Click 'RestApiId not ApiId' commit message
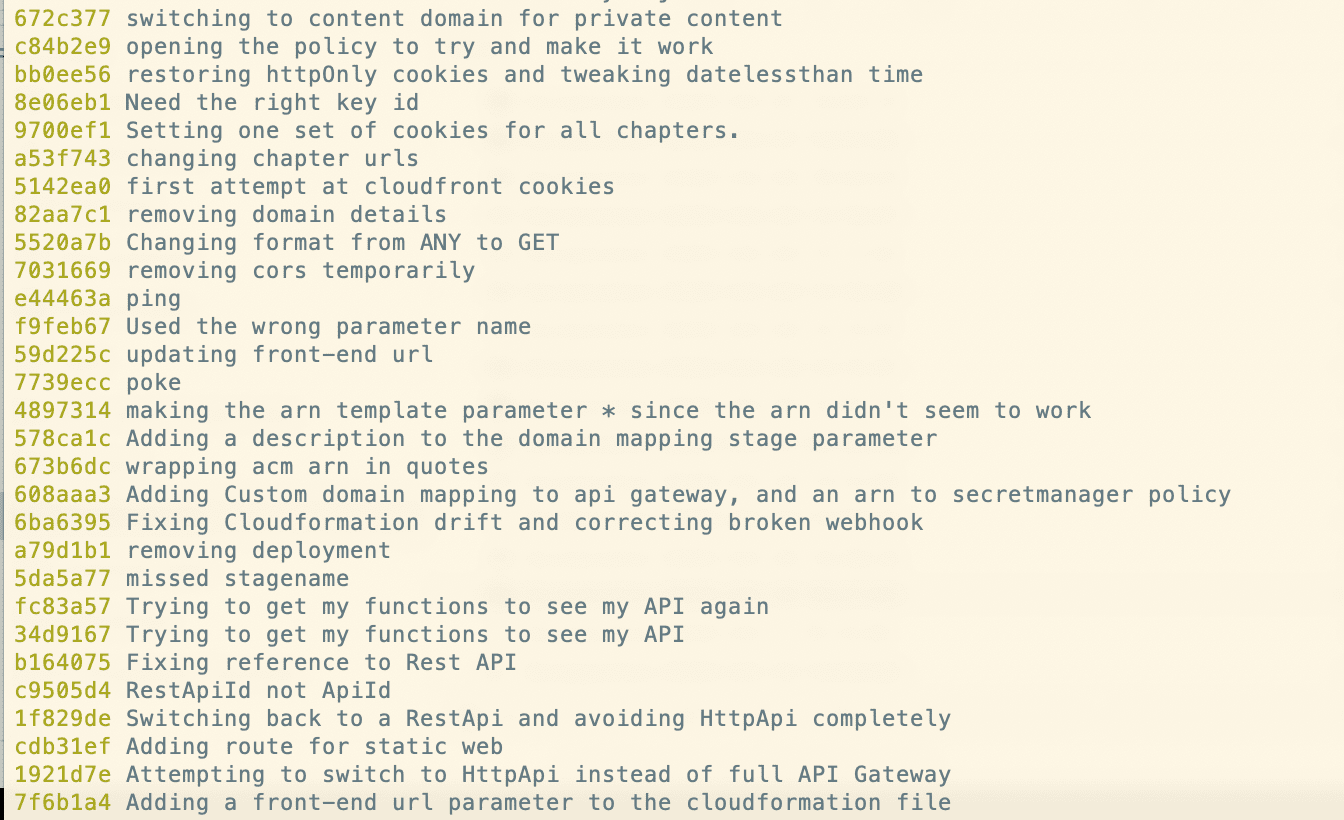Screen dimensions: 1344x820 pyautogui.click(x=258, y=691)
